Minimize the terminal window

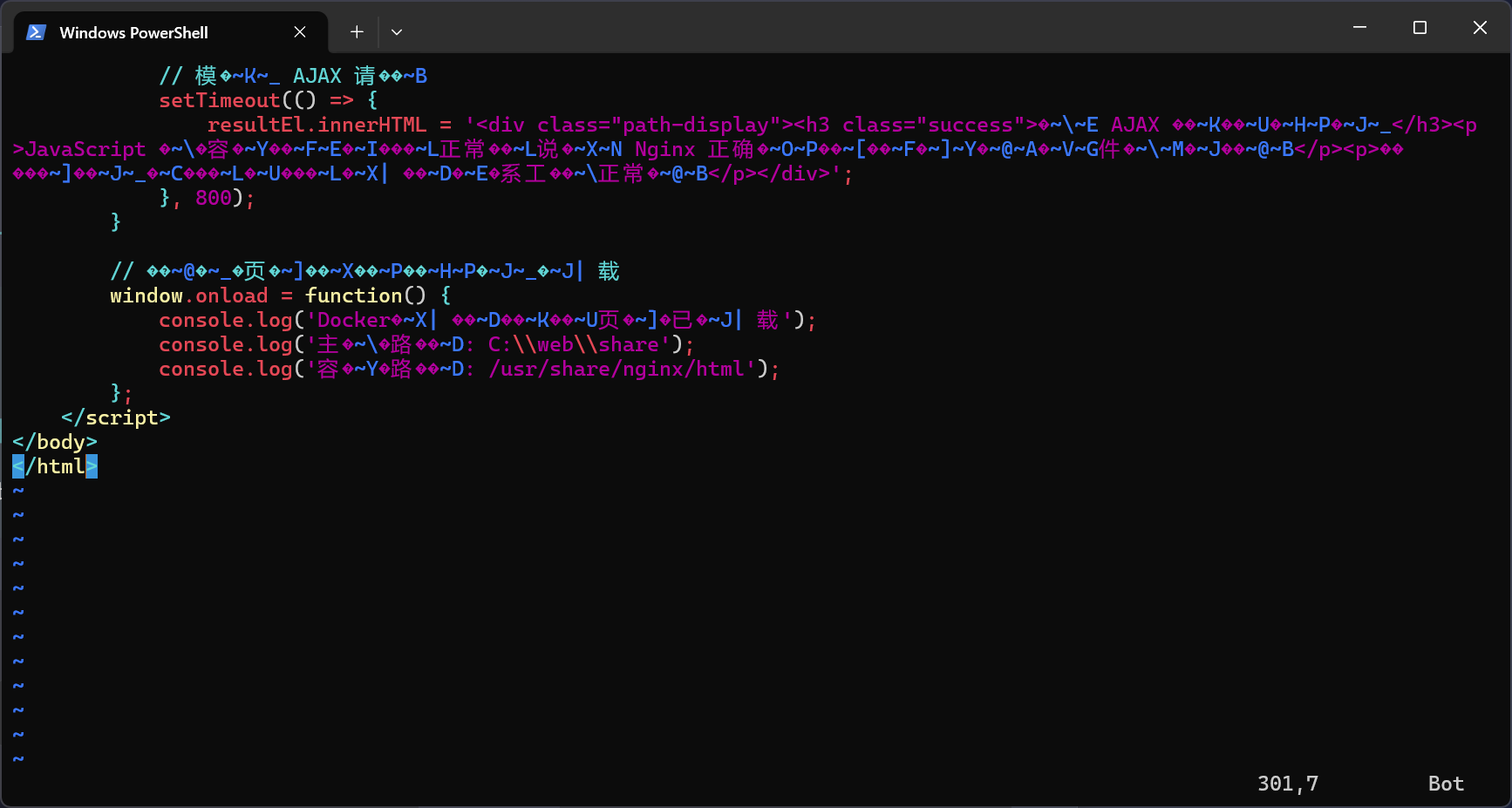[1359, 28]
